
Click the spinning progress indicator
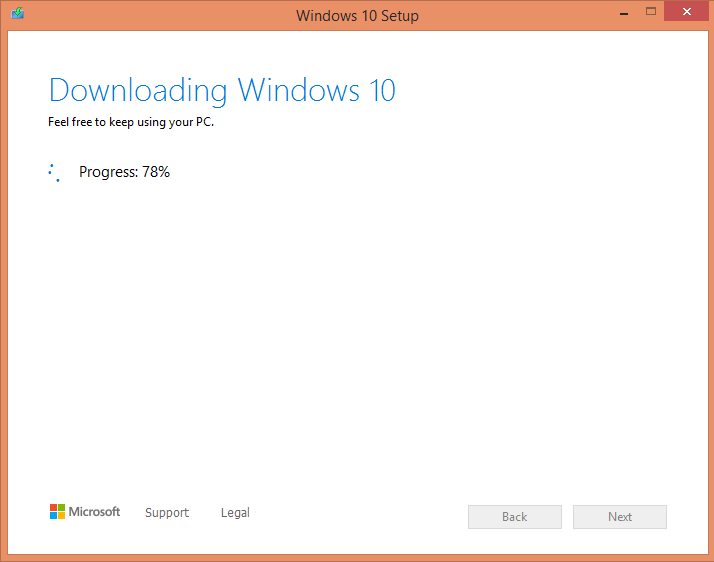coord(54,173)
